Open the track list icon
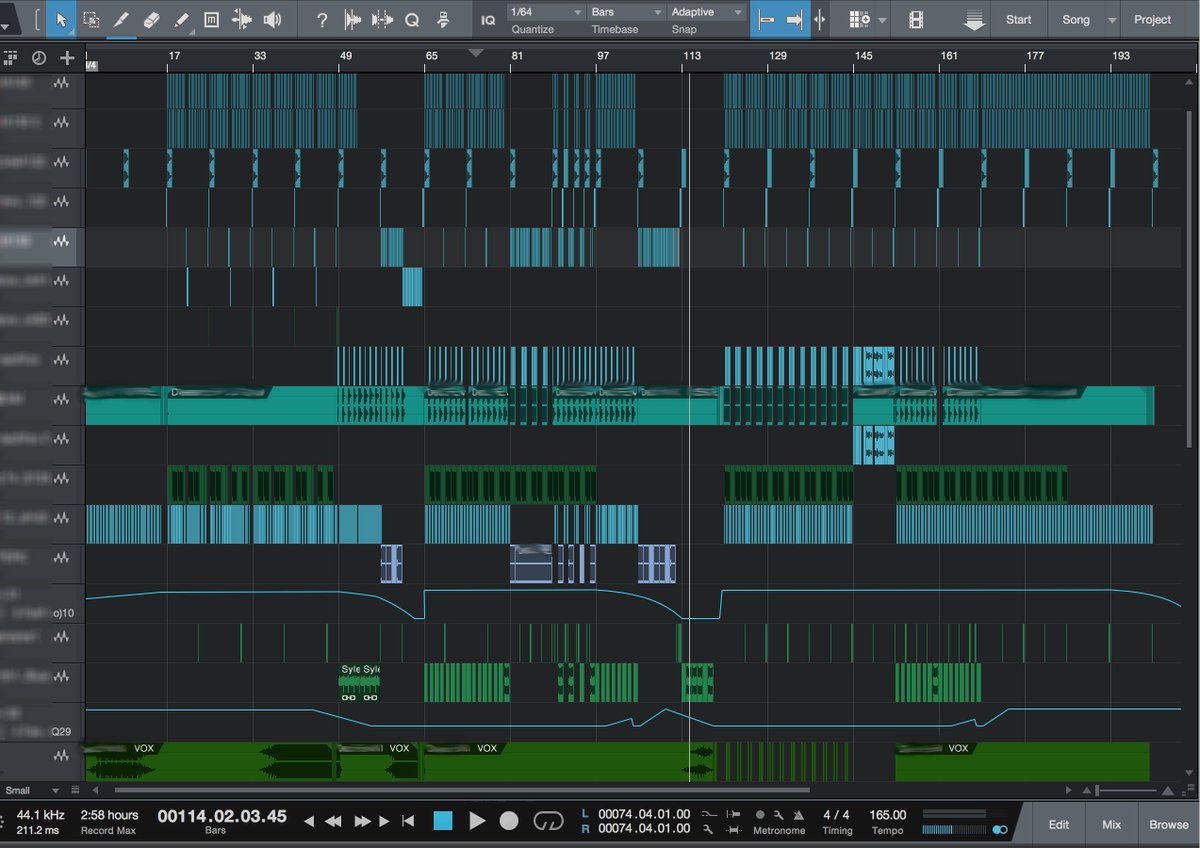The image size is (1200, 848). 12,58
